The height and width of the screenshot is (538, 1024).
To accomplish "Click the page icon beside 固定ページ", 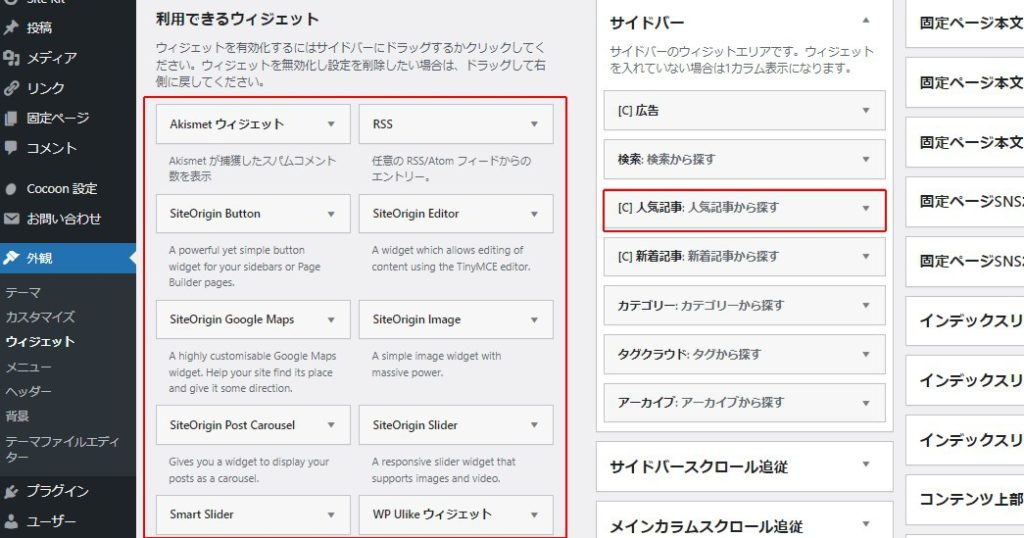I will pyautogui.click(x=11, y=118).
